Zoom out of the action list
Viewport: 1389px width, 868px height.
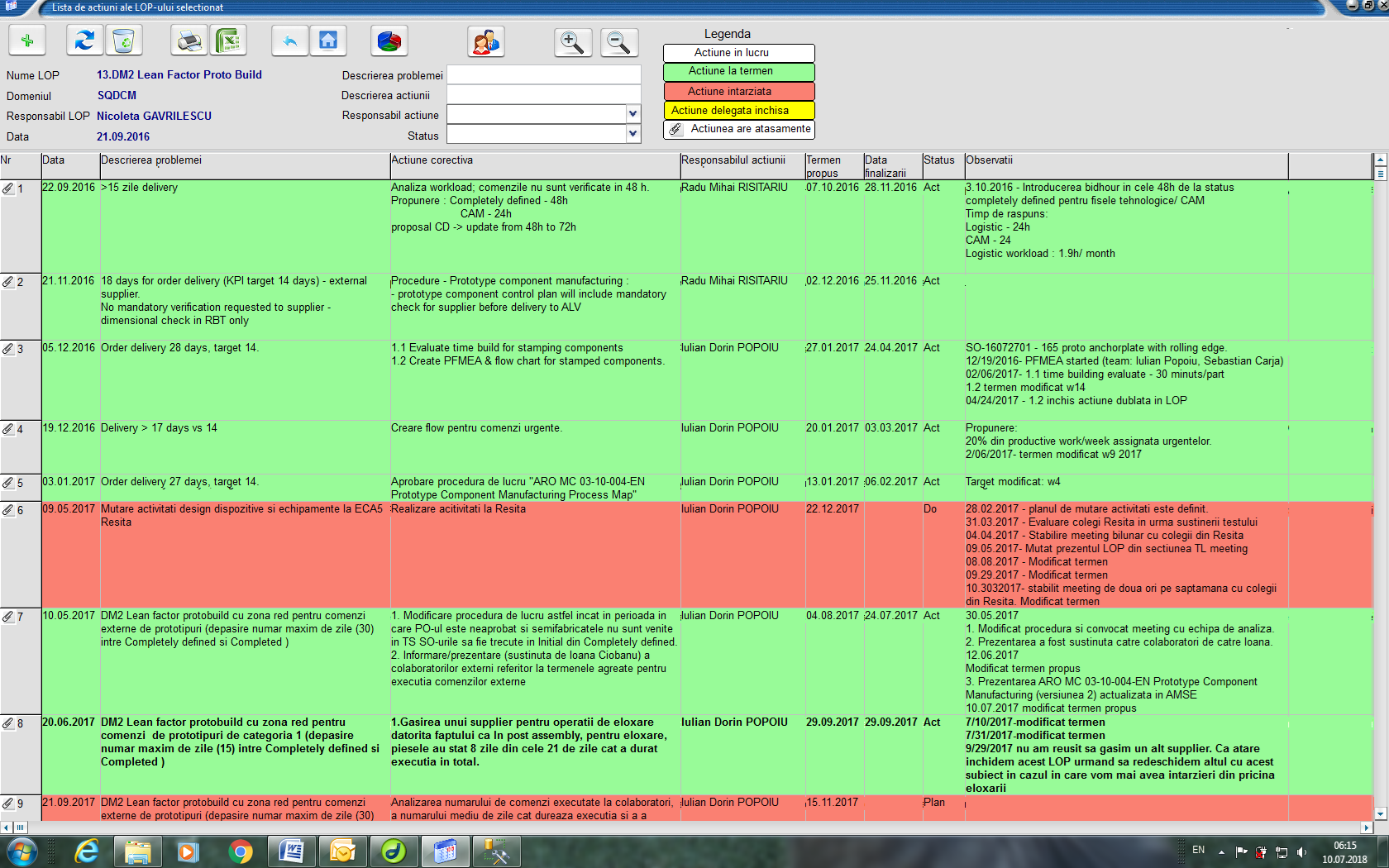click(x=619, y=42)
